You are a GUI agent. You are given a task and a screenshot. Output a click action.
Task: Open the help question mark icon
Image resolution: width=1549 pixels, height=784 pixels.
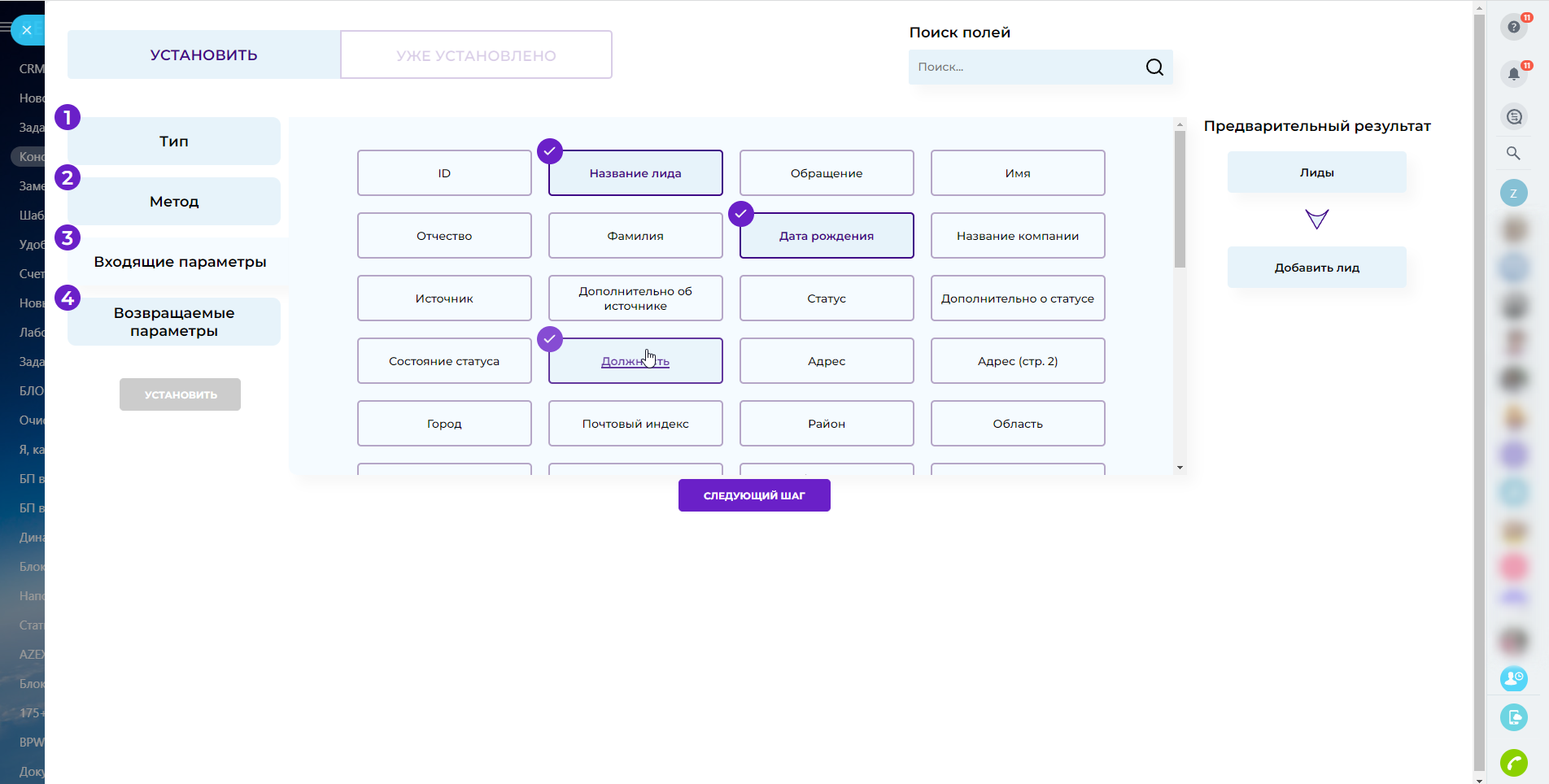pos(1513,27)
